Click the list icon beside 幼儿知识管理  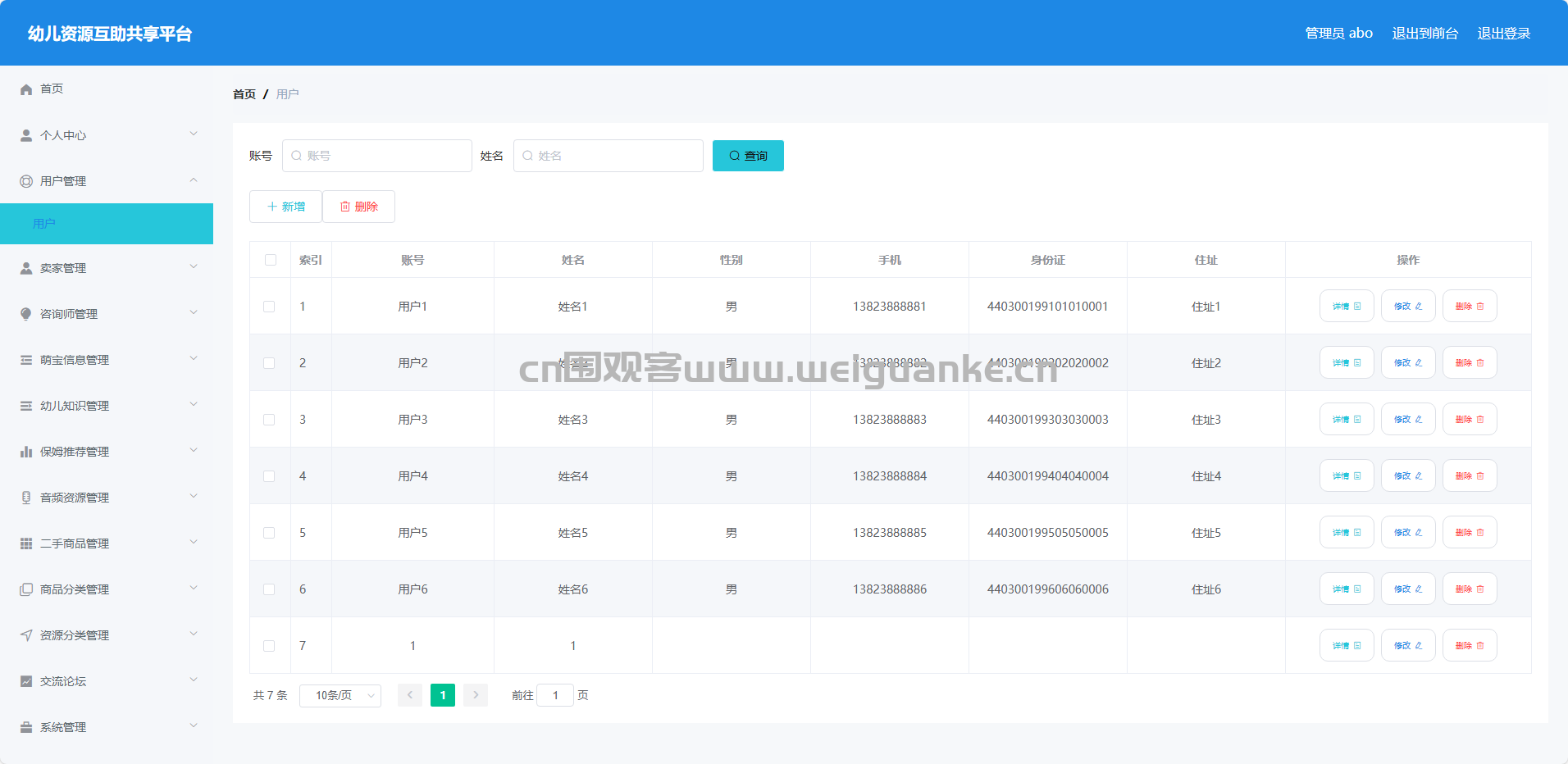26,406
